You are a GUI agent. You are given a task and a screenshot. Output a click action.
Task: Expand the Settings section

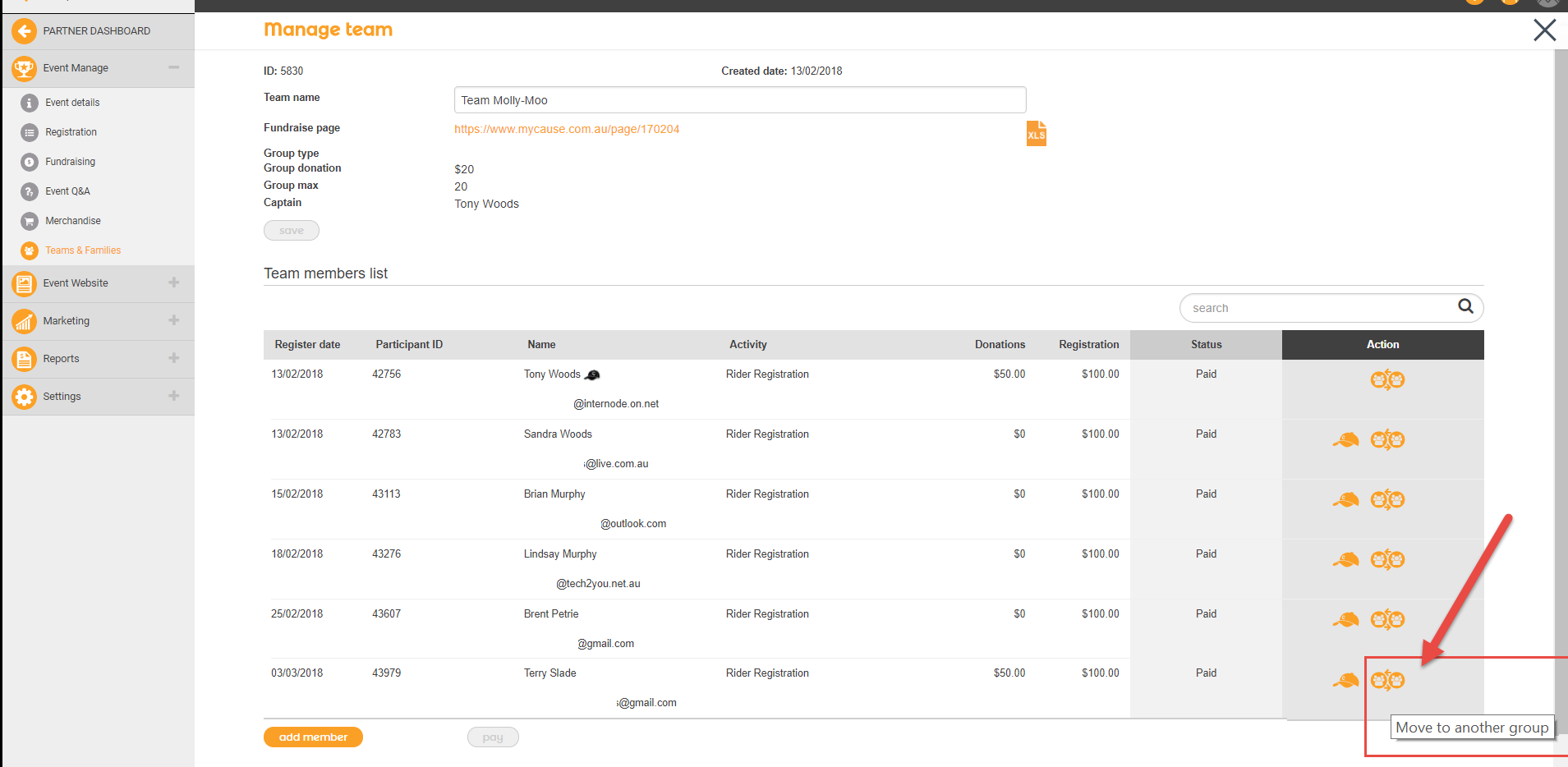point(173,396)
